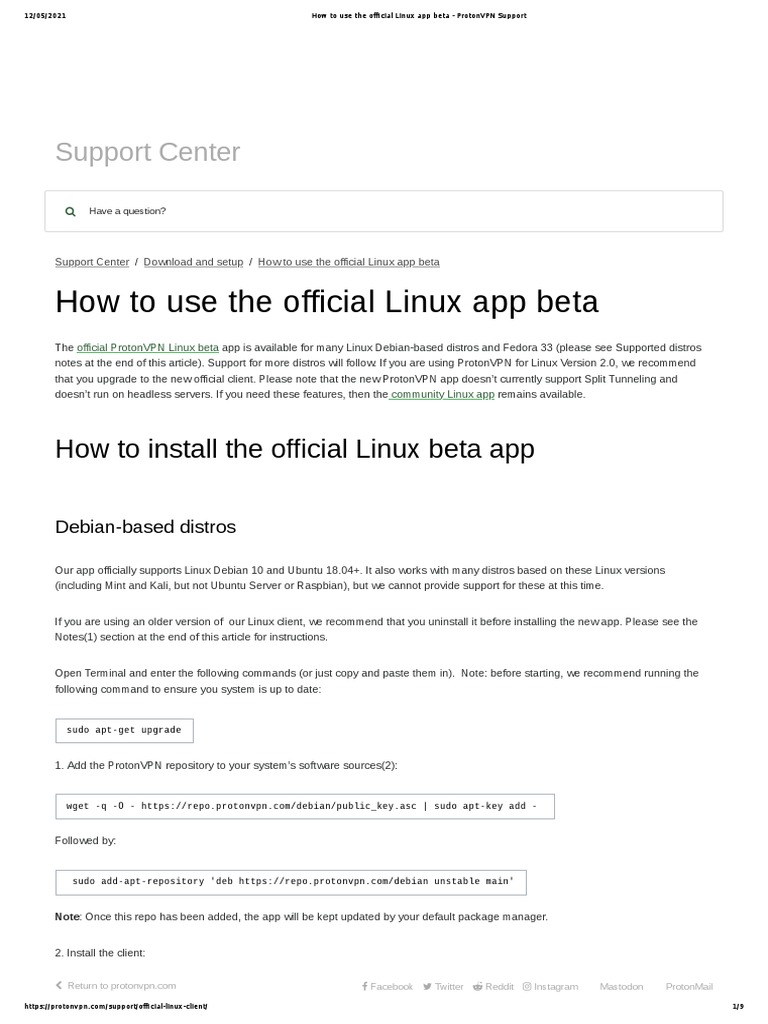Click the wget public key command box
This screenshot has width=768, height=1024.
tap(304, 806)
